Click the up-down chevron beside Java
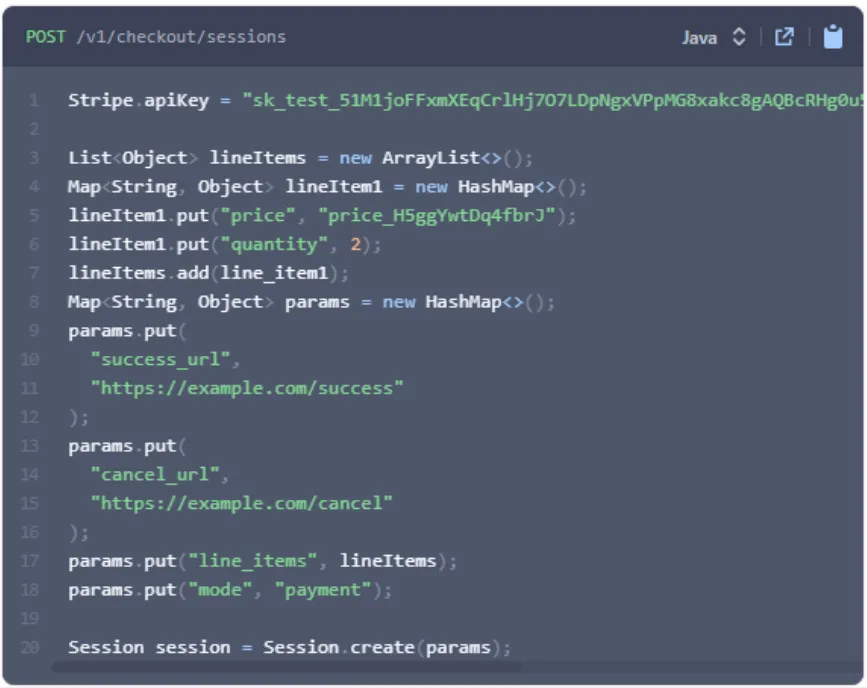Screen dimensions: 867x688 click(739, 37)
